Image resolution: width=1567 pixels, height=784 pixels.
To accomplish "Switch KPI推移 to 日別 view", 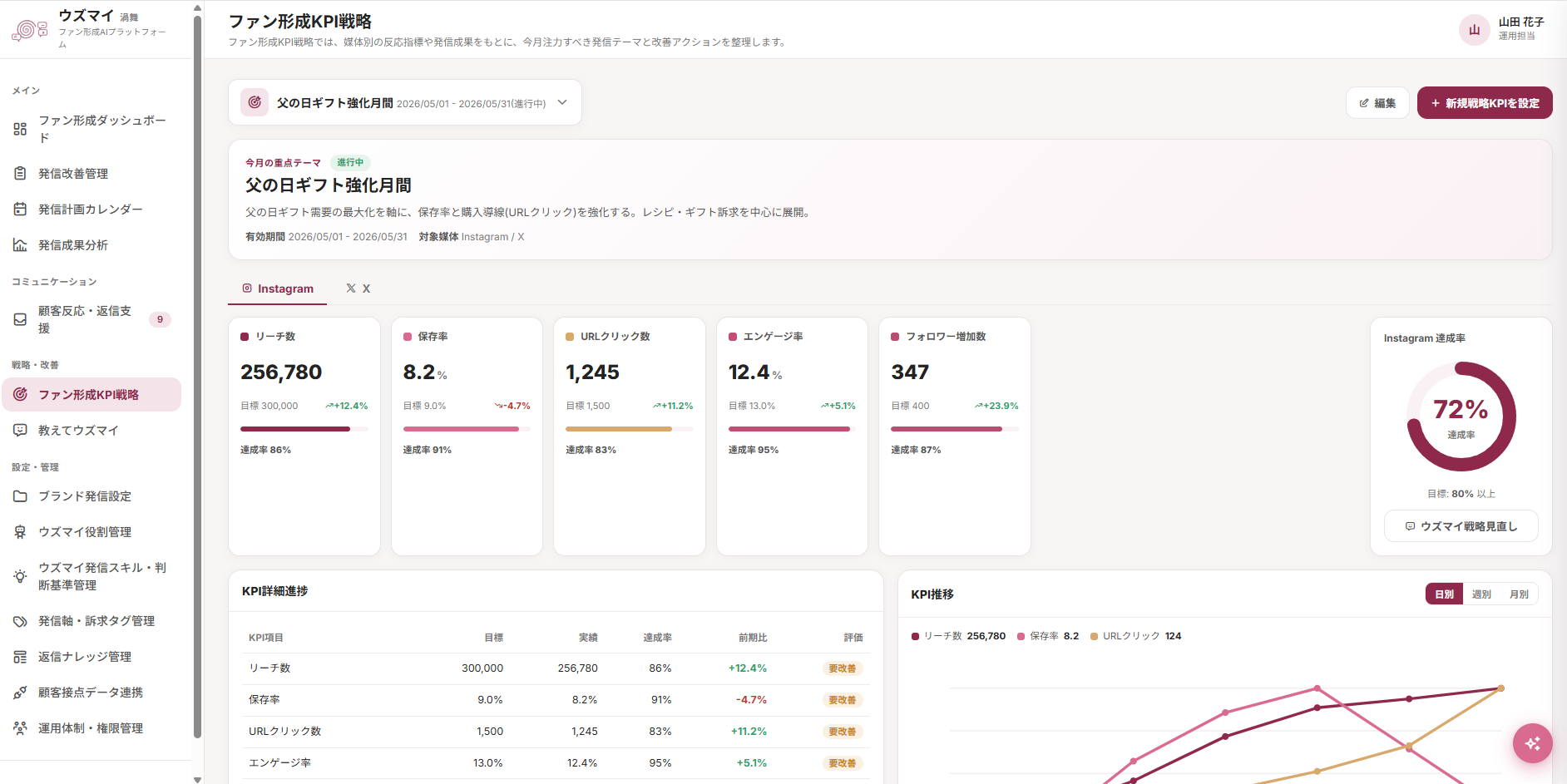I will pos(1444,594).
